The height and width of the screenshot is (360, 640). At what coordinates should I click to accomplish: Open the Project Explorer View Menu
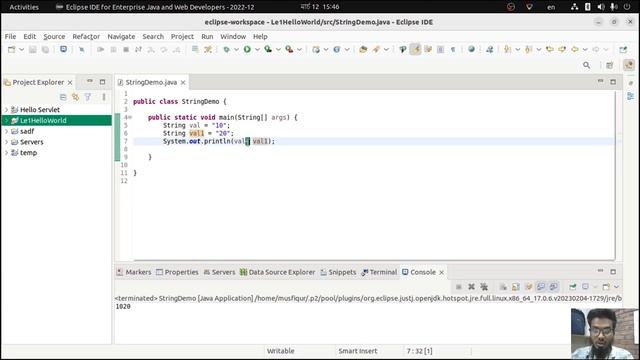tap(104, 97)
